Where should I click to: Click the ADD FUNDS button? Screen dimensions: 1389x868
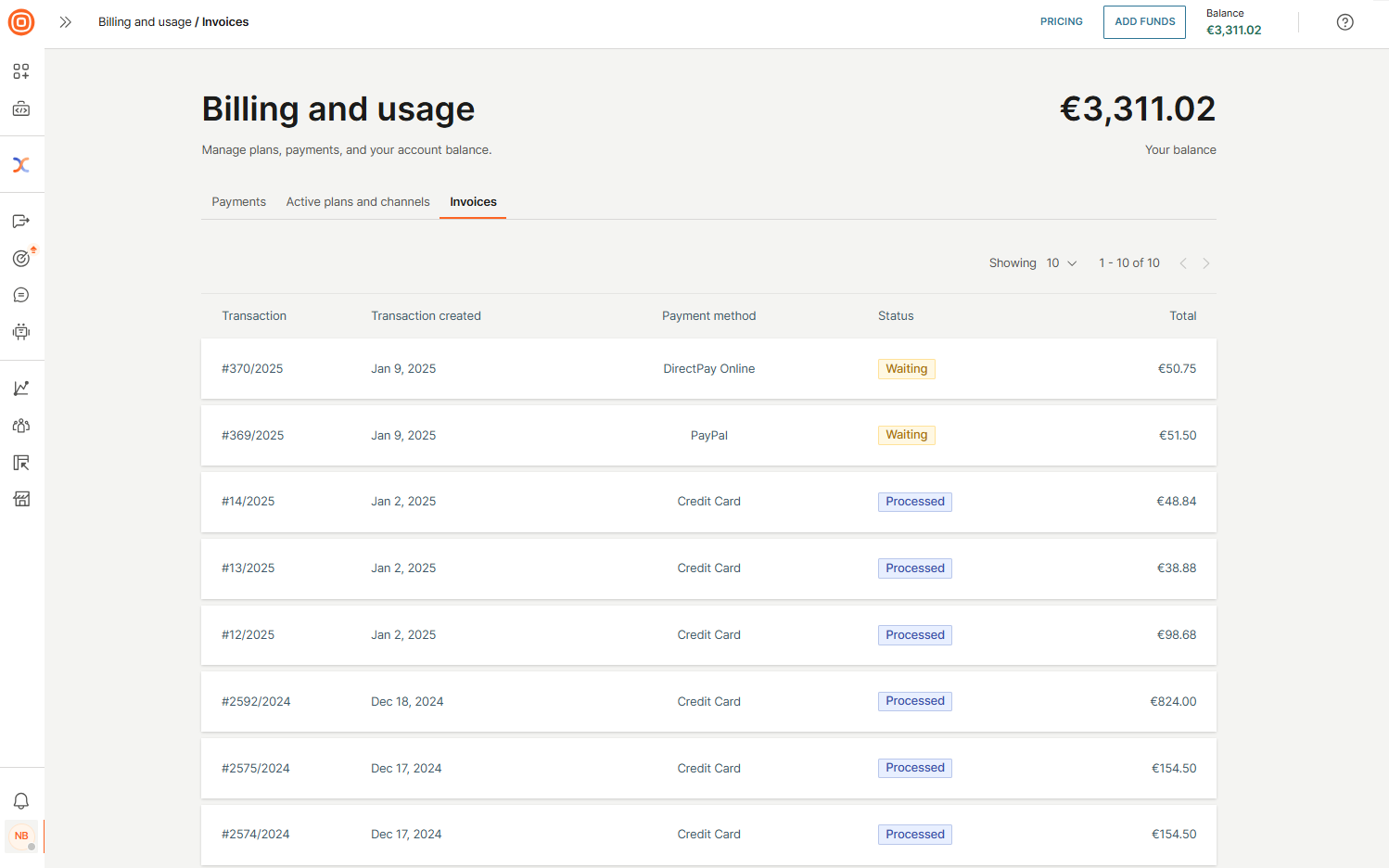1144,22
